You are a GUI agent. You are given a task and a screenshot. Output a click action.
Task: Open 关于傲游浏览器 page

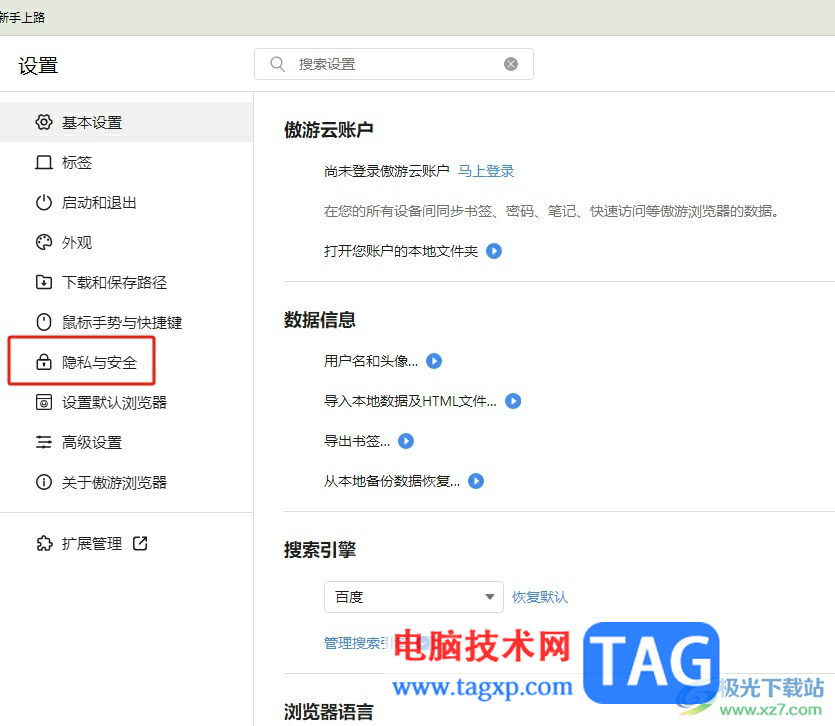coord(126,482)
